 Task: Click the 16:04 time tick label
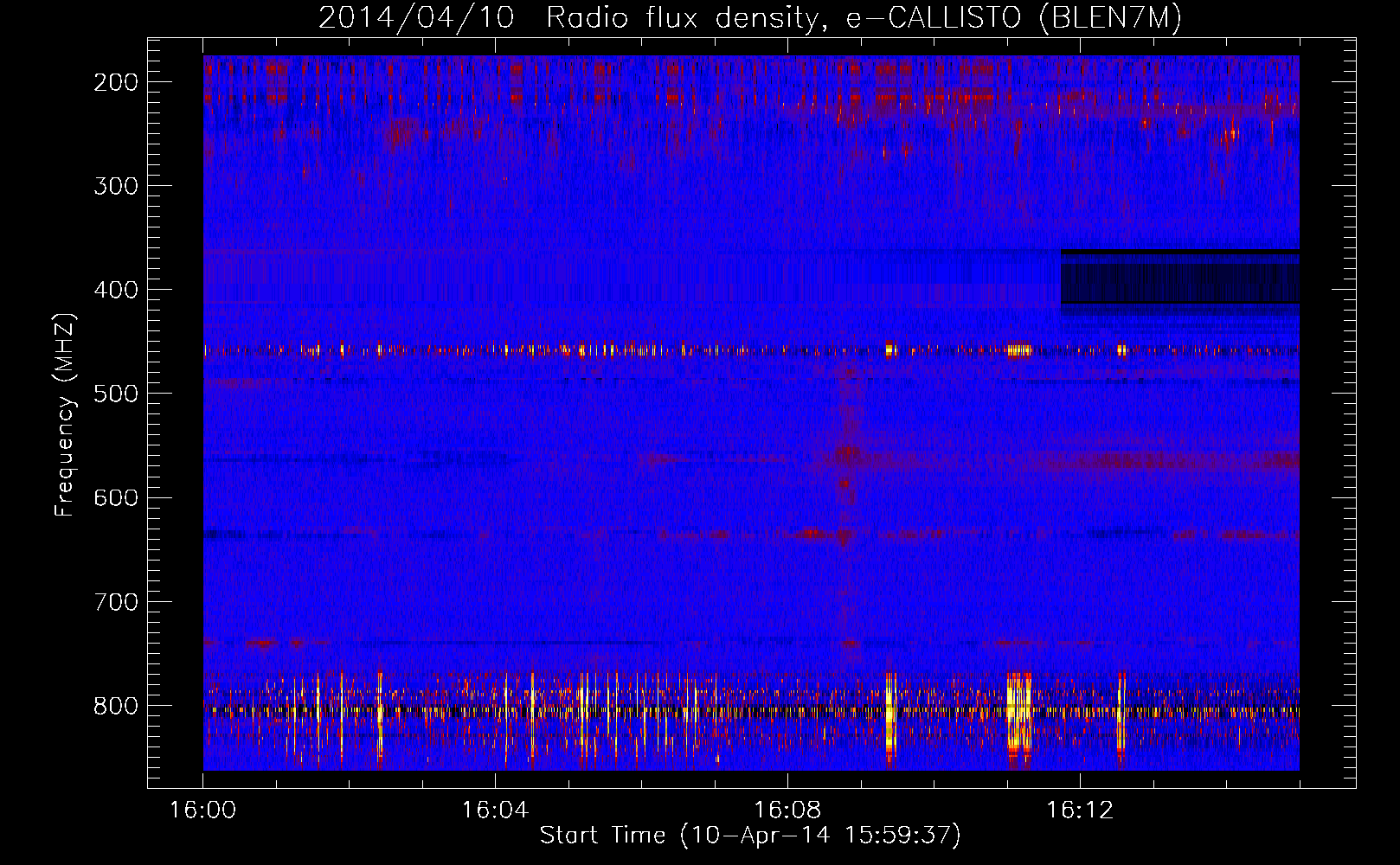point(495,810)
